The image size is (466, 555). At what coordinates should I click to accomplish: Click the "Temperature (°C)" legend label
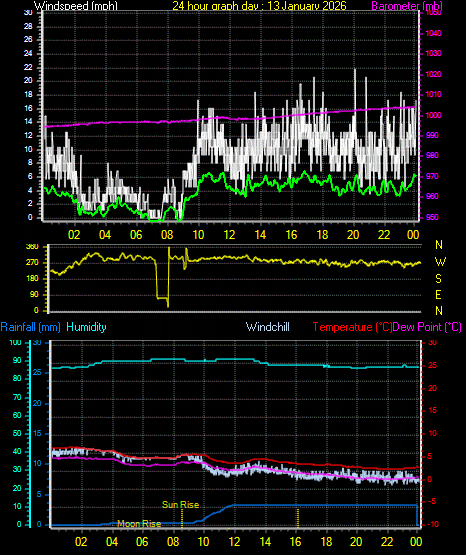352,327
